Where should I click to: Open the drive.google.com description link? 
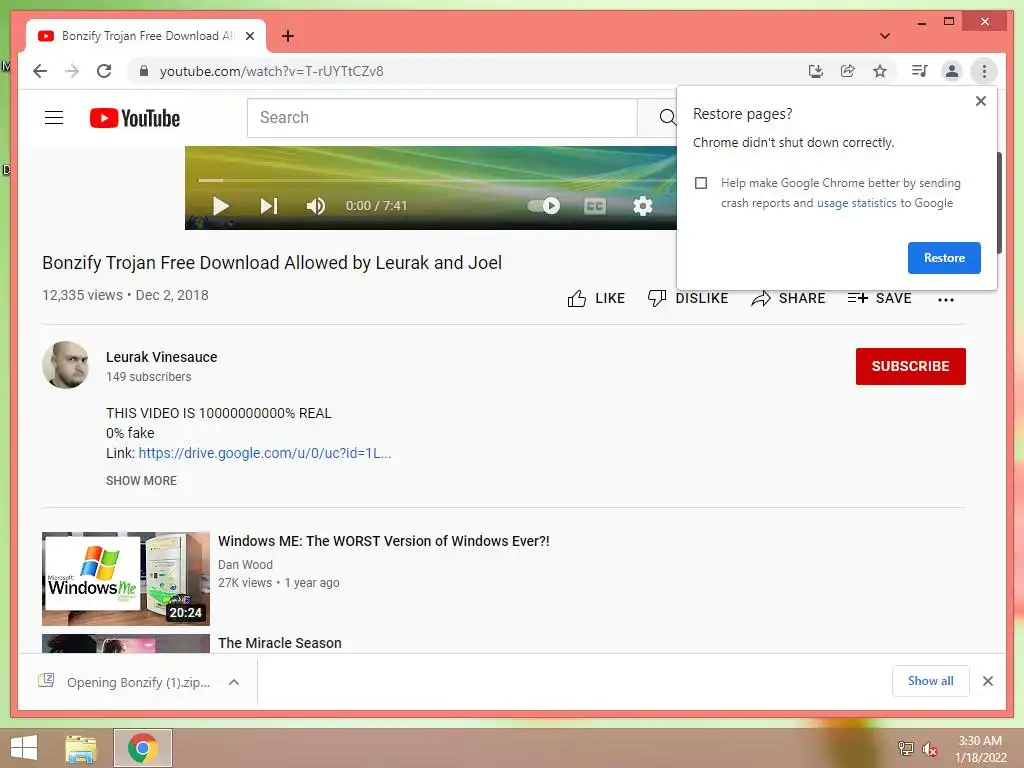tap(264, 453)
